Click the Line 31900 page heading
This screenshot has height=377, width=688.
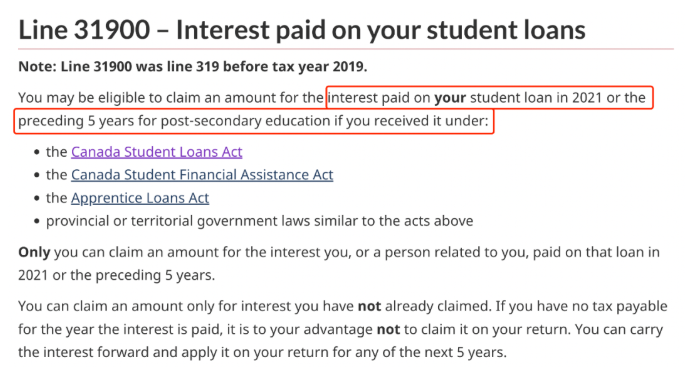[302, 30]
